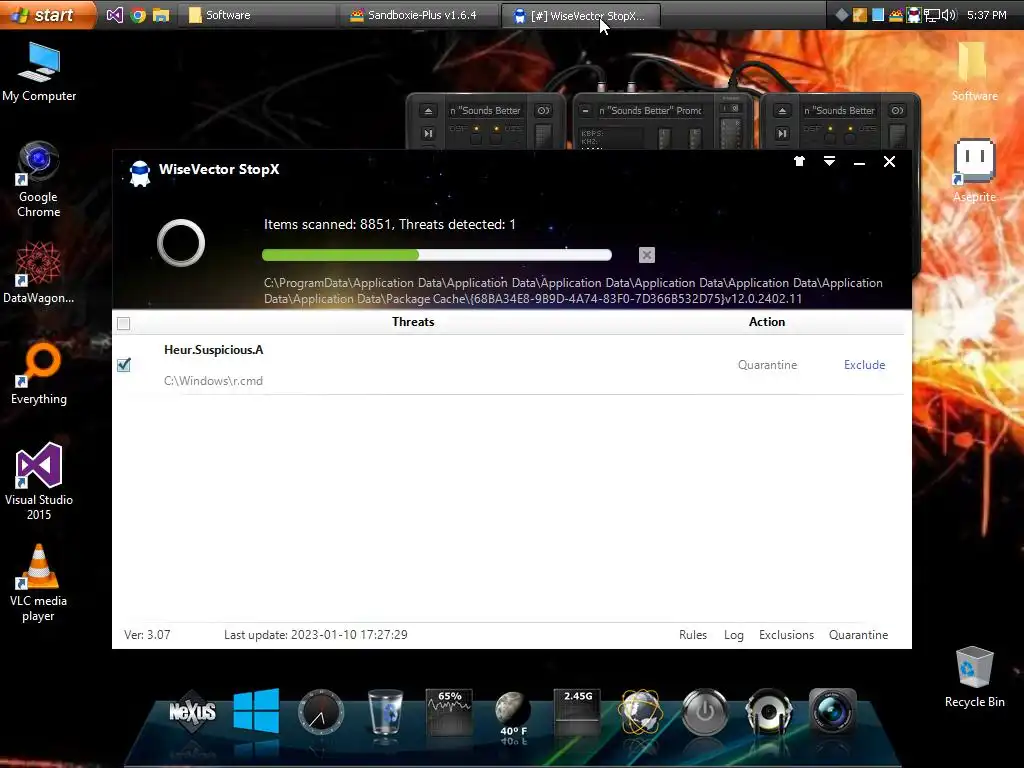
Task: Open VLC media player desktop shortcut
Action: click(39, 583)
